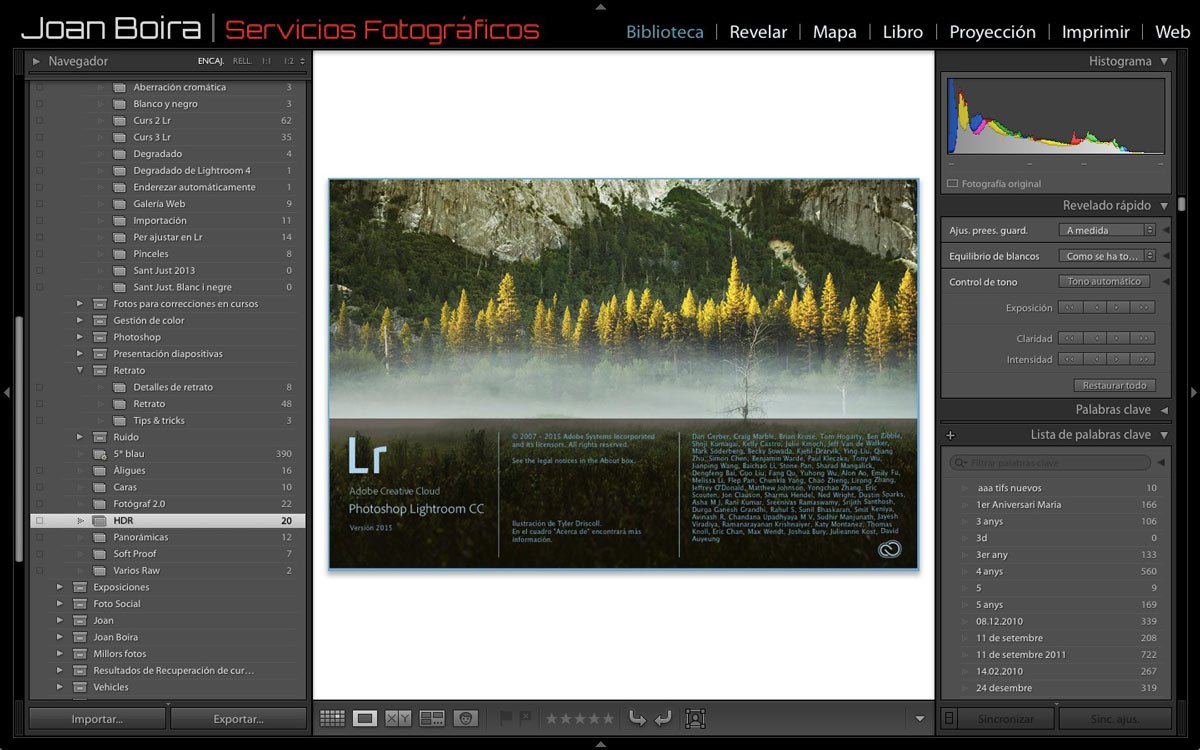
Task: Switch to Loupe view in toolbar
Action: (365, 718)
